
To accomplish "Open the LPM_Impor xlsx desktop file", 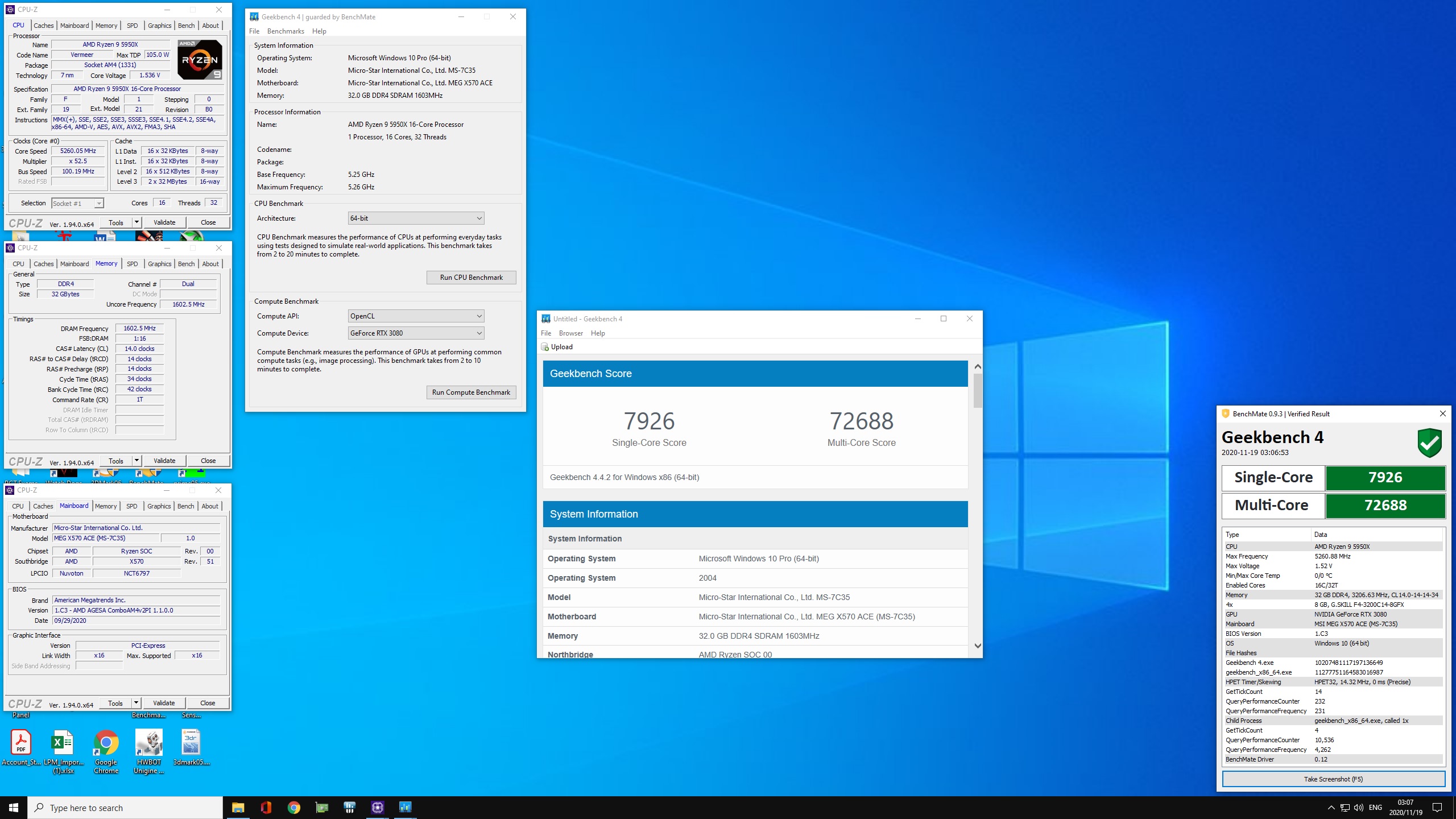I will coord(63,751).
